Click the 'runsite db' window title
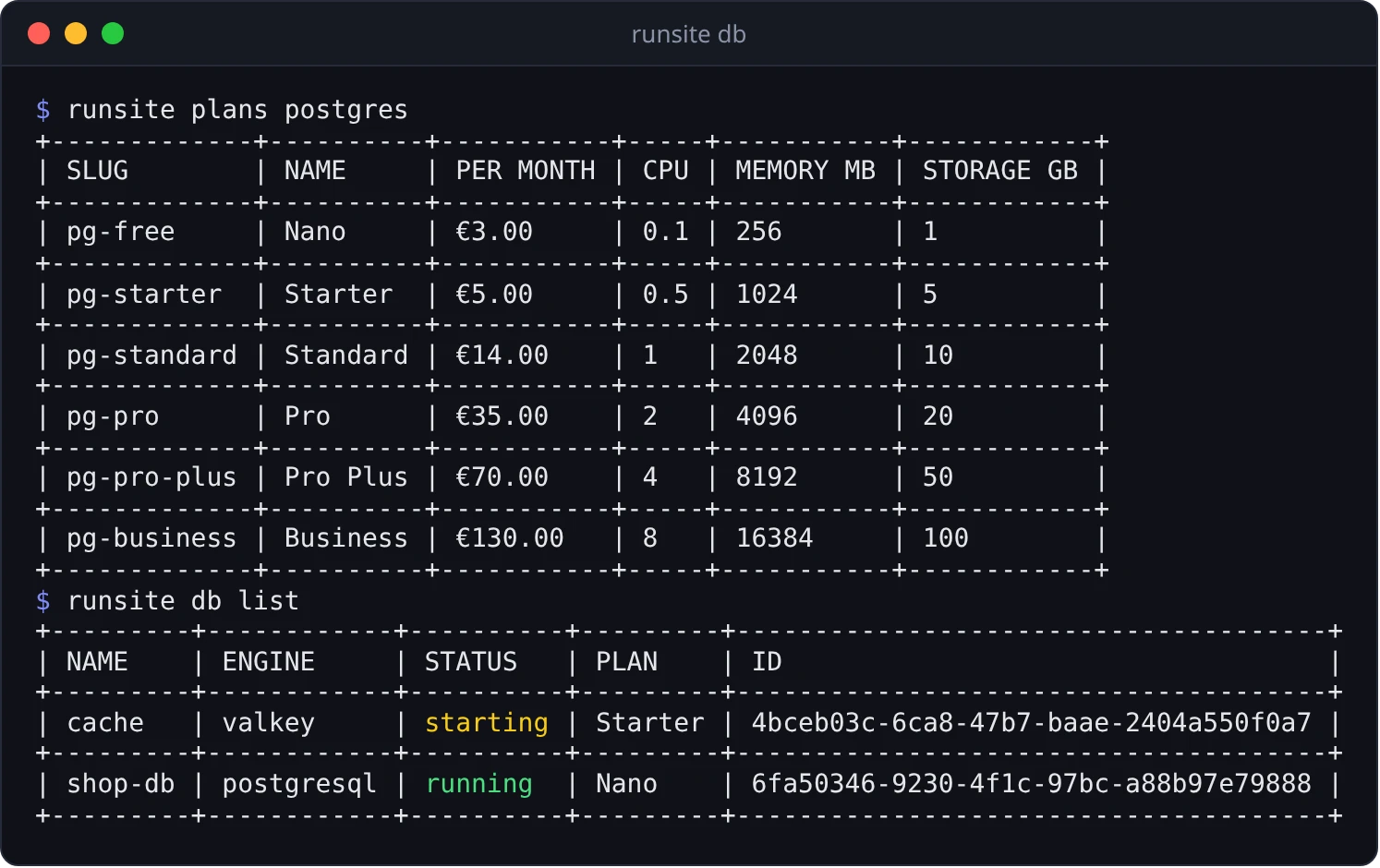The width and height of the screenshot is (1380, 868). [688, 34]
